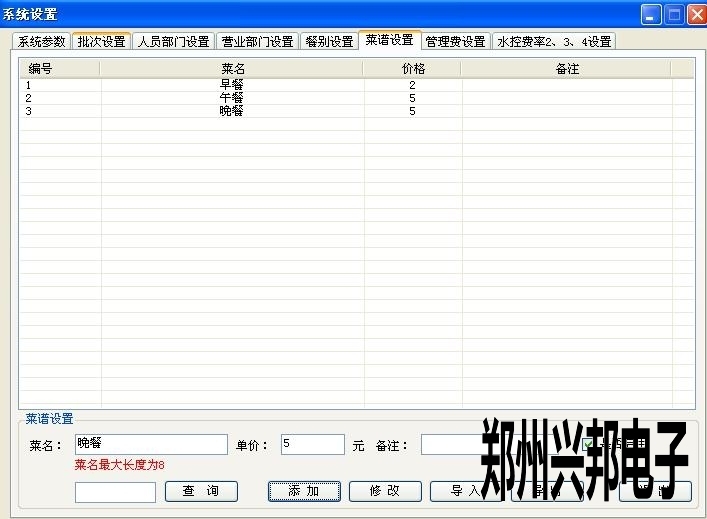Toggle the checkbox right of 备注 field

coord(589,444)
